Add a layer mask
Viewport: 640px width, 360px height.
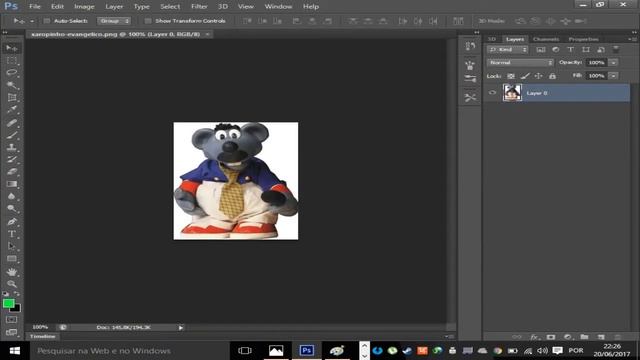551,337
